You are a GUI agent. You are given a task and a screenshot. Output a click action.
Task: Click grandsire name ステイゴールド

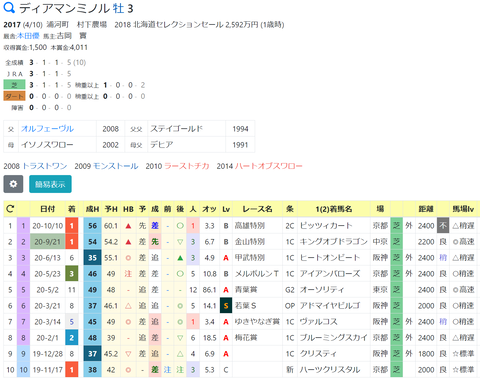pos(177,129)
